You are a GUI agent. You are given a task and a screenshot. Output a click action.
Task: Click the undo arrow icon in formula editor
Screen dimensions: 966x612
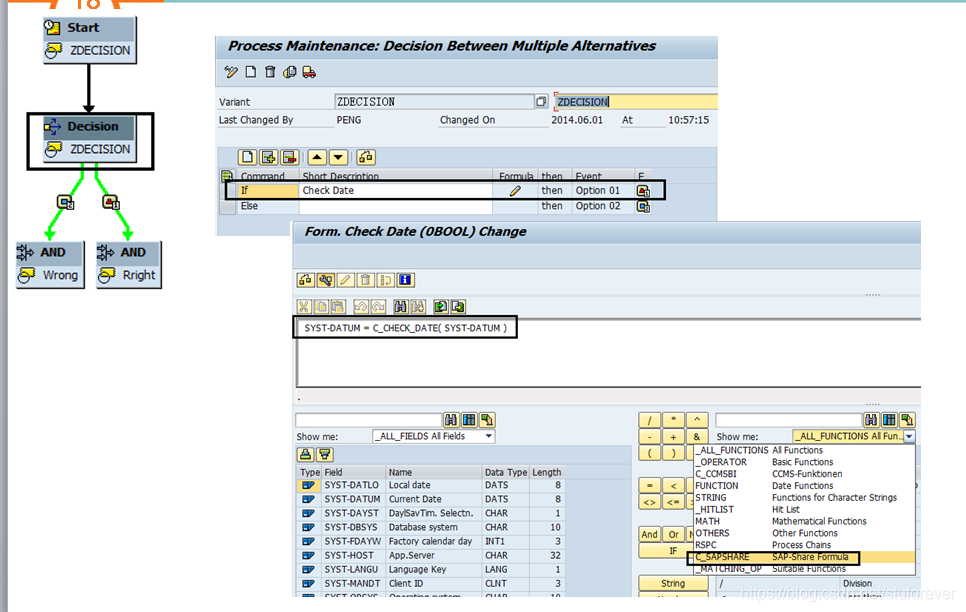pos(361,306)
